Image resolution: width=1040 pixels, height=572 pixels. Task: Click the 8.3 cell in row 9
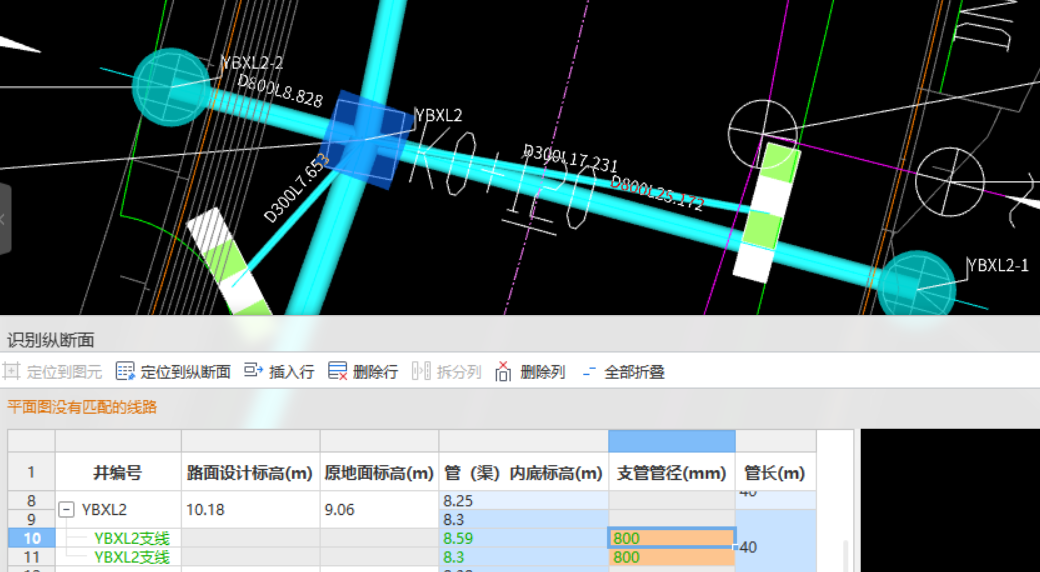click(523, 519)
